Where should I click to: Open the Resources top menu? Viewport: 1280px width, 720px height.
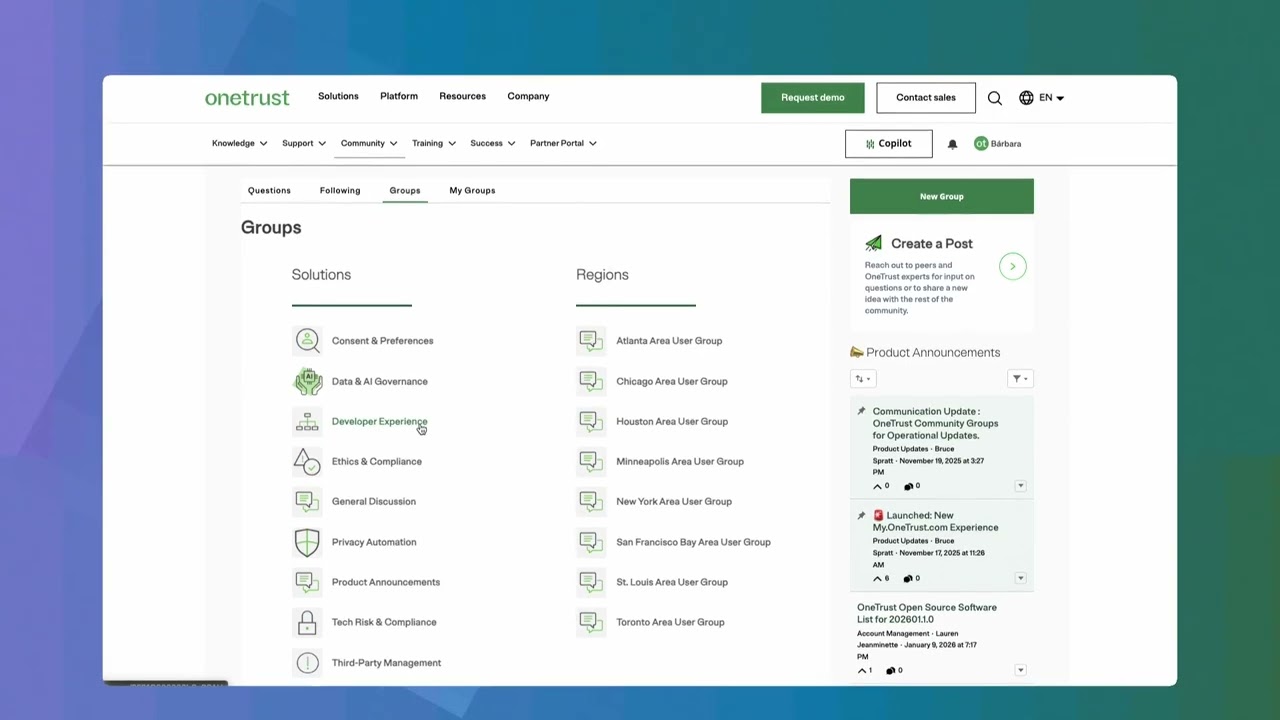[462, 96]
